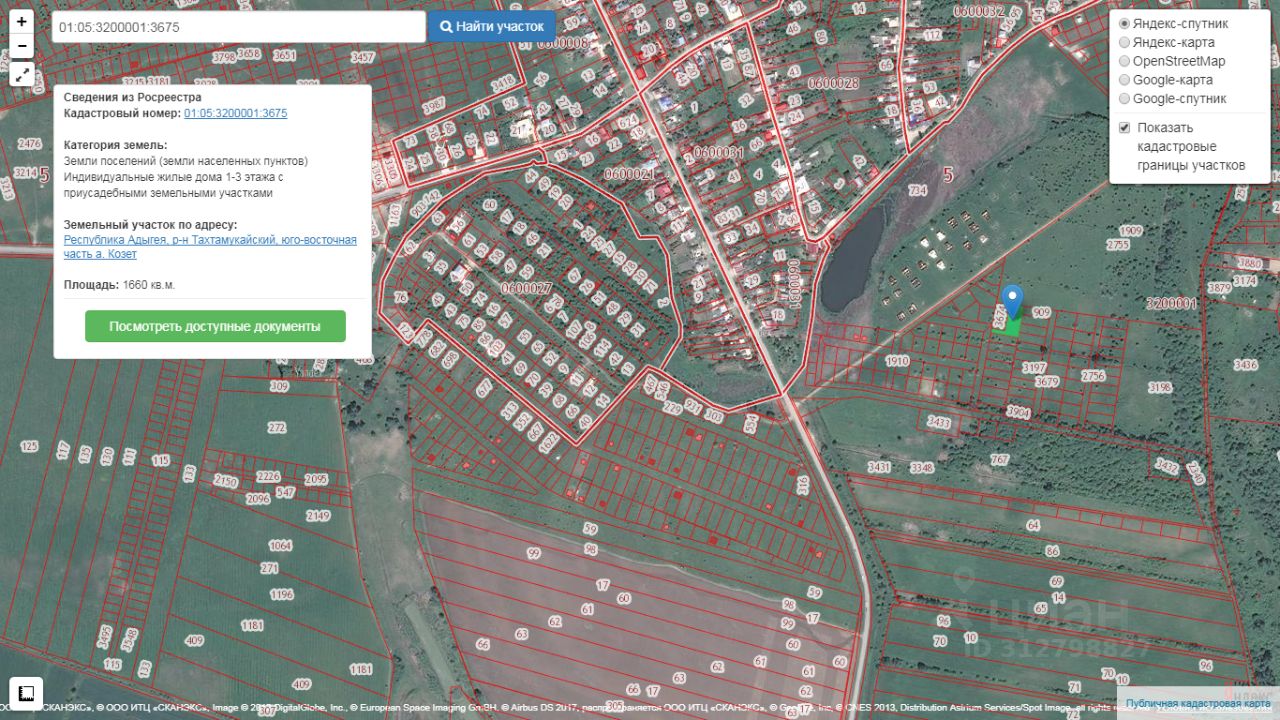The width and height of the screenshot is (1280, 720).
Task: Click the blue location pin marker
Action: (1012, 301)
